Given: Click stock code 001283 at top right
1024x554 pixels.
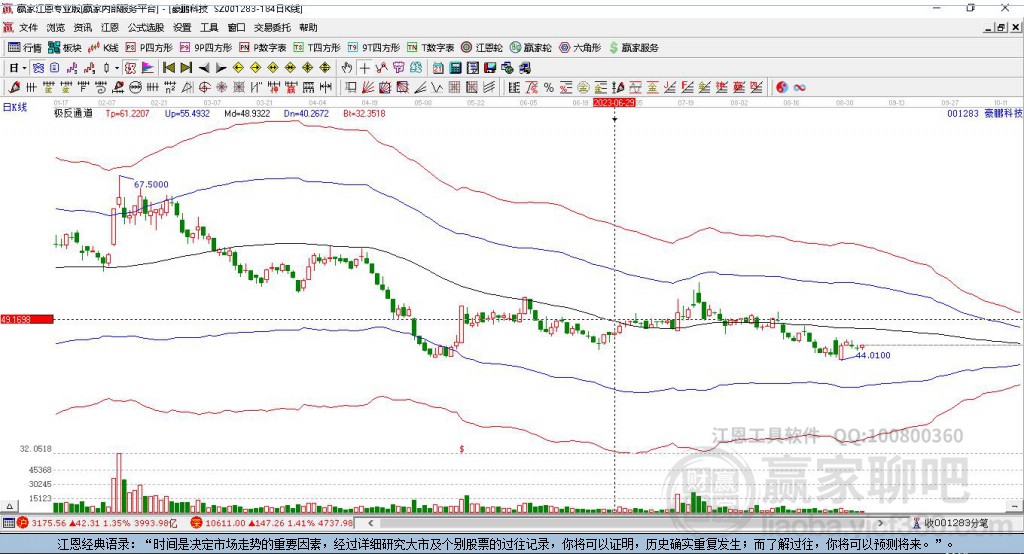Looking at the screenshot, I should [963, 113].
